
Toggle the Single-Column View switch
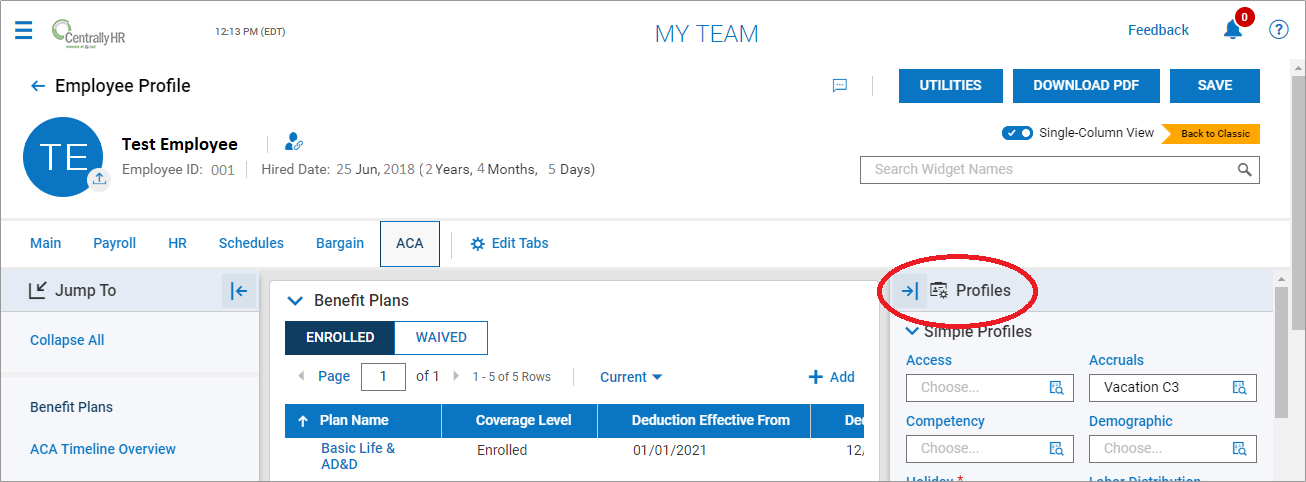1018,133
